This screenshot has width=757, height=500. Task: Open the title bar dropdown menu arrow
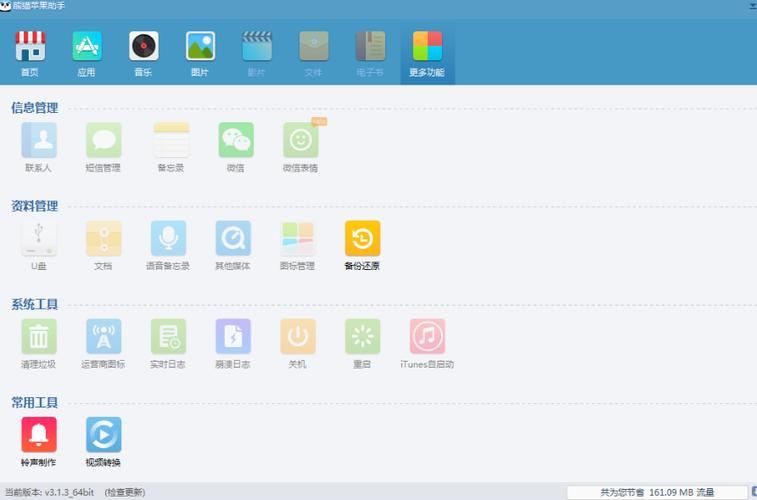(x=752, y=6)
